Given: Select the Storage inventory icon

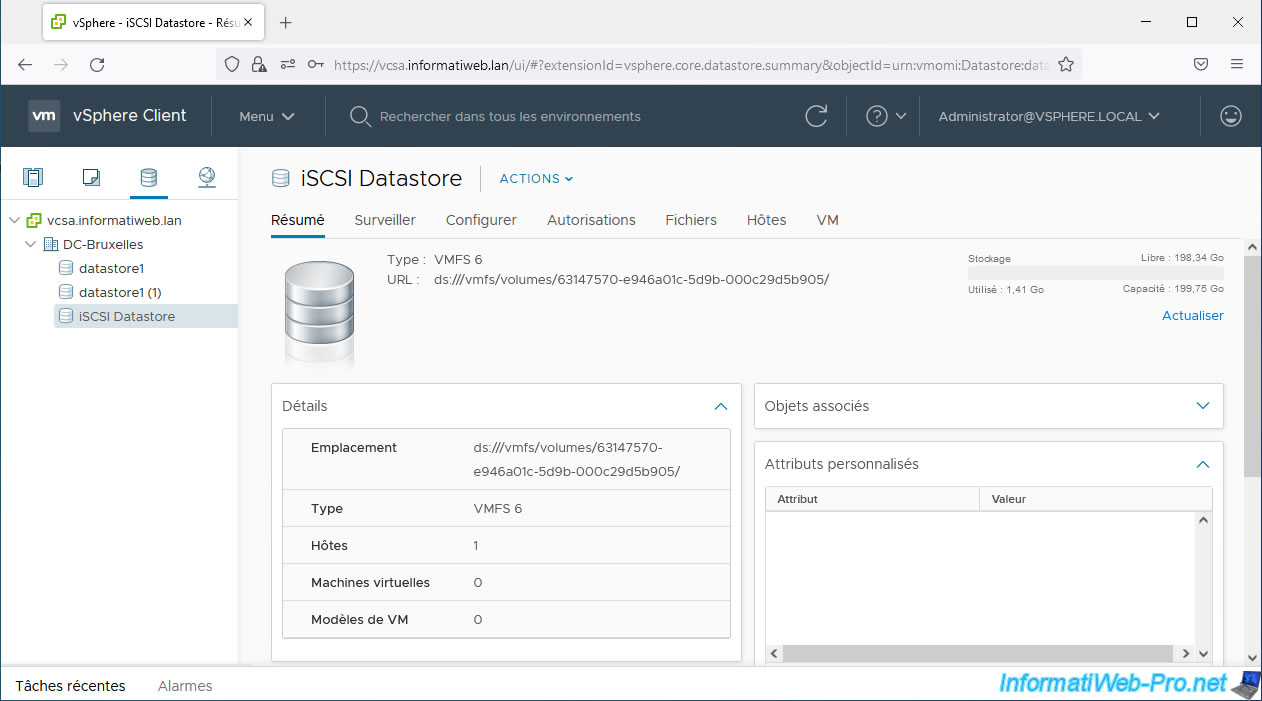Looking at the screenshot, I should pyautogui.click(x=148, y=178).
